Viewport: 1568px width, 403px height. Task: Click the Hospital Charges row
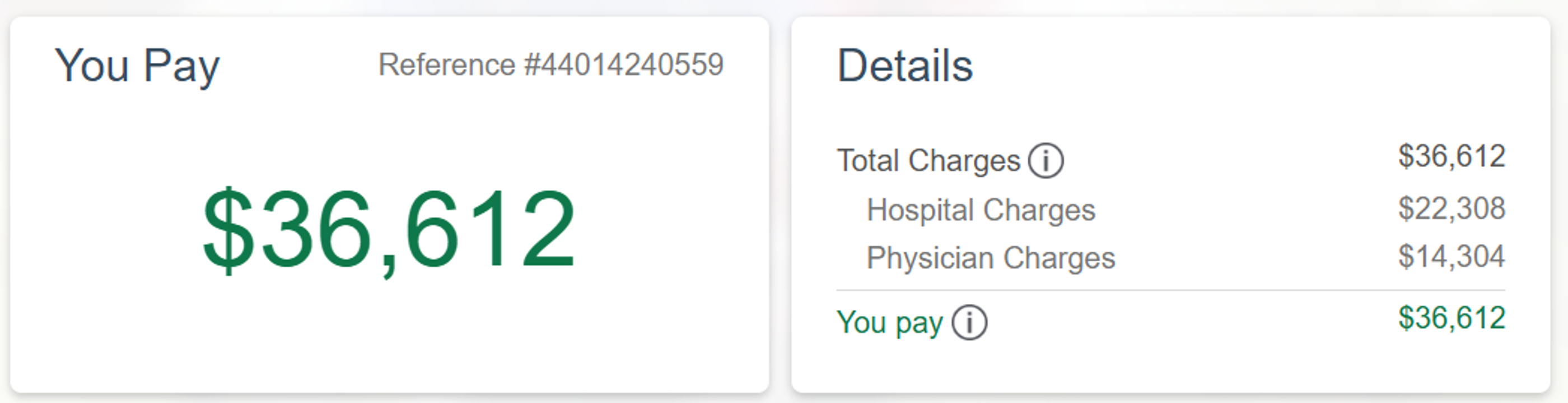(981, 210)
